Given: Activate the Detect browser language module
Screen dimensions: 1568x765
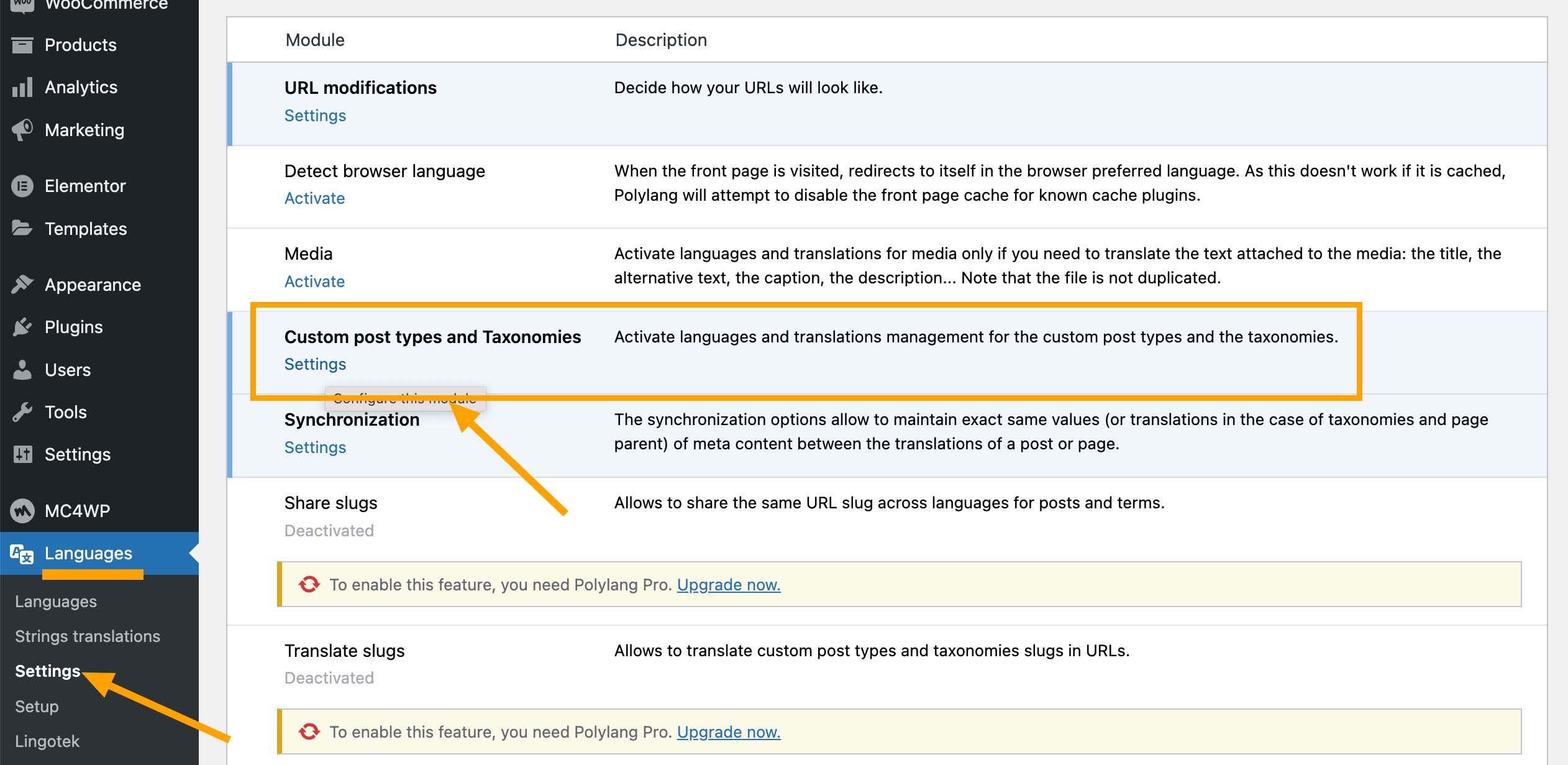Looking at the screenshot, I should coord(314,198).
